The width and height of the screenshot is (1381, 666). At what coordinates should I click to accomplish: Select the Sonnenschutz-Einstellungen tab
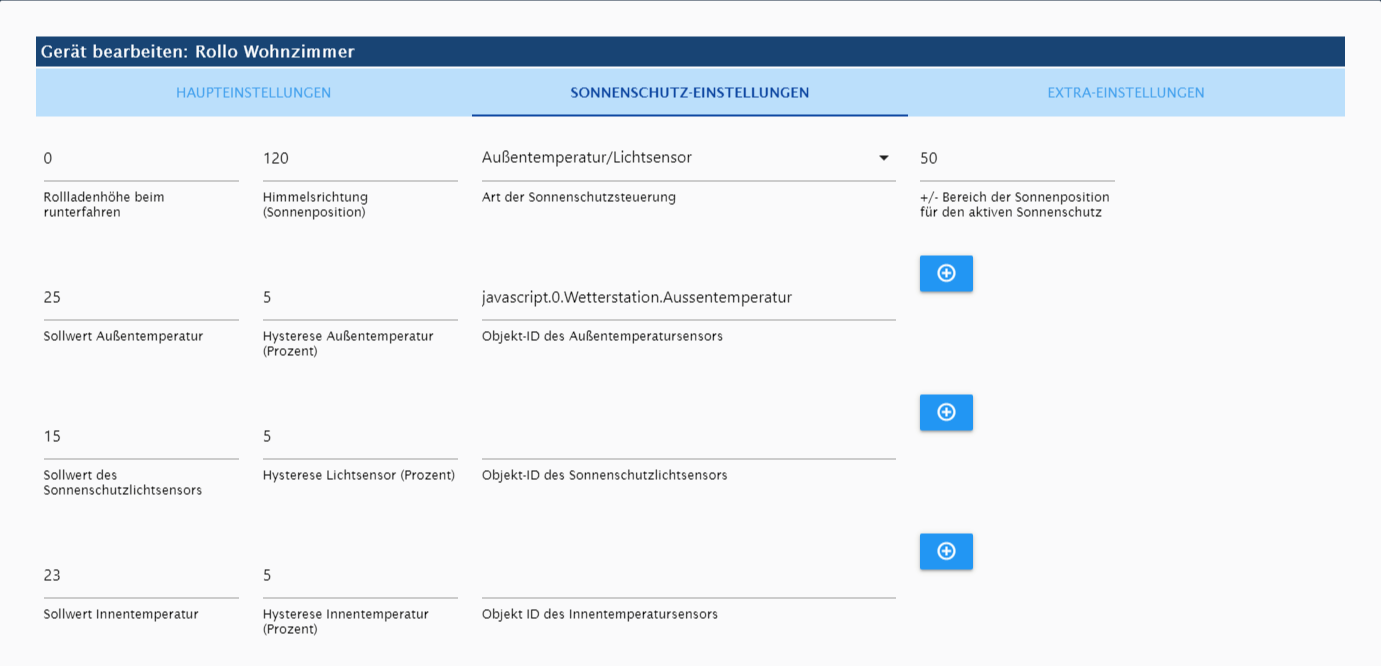(x=690, y=93)
